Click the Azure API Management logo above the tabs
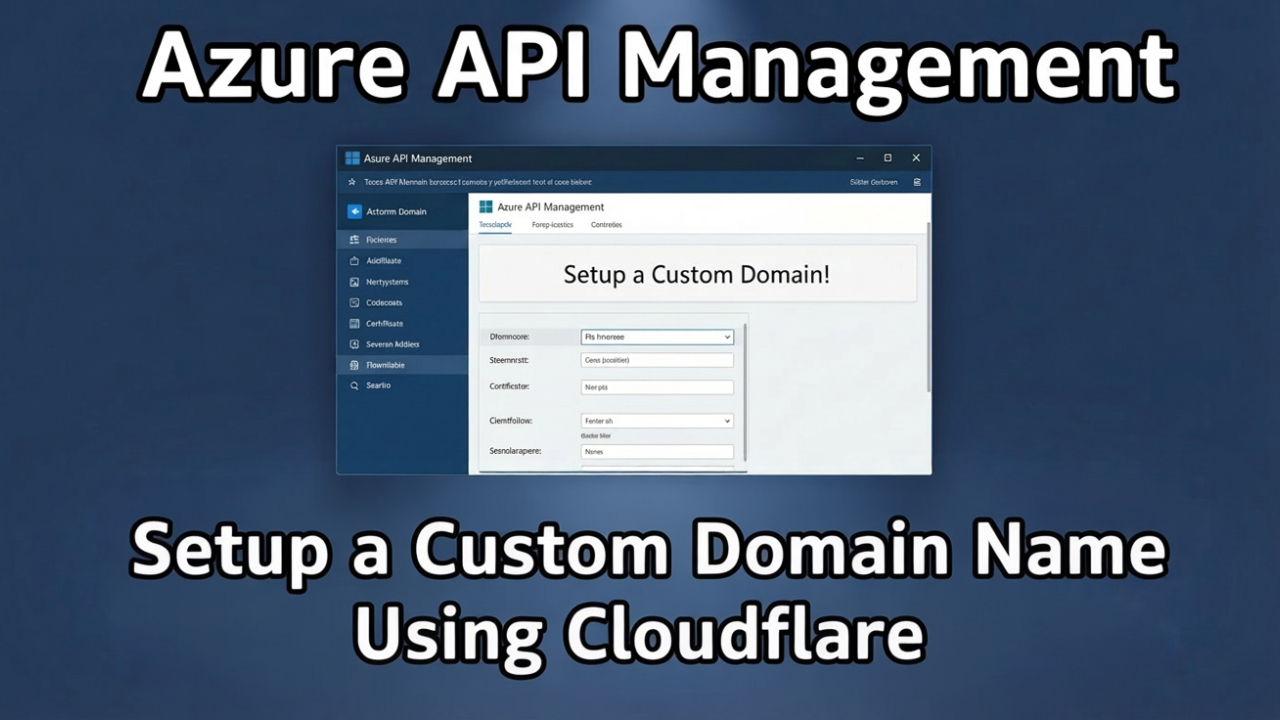The width and height of the screenshot is (1280, 720). click(484, 206)
